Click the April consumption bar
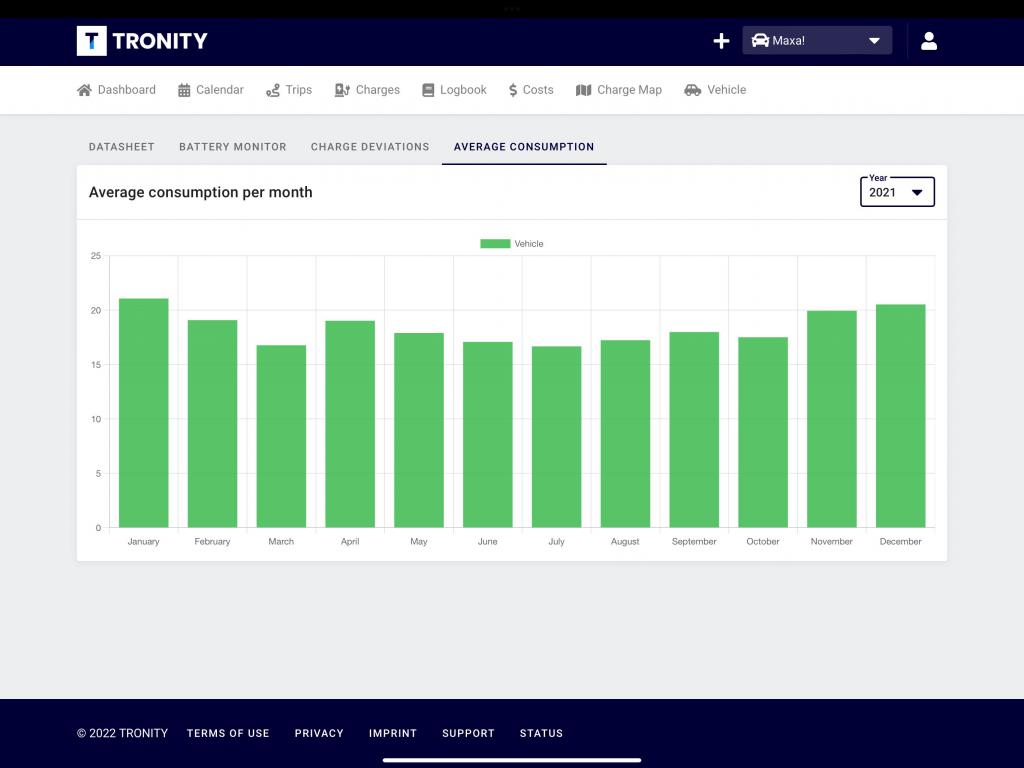Screen dimensions: 1024x768 [350, 424]
